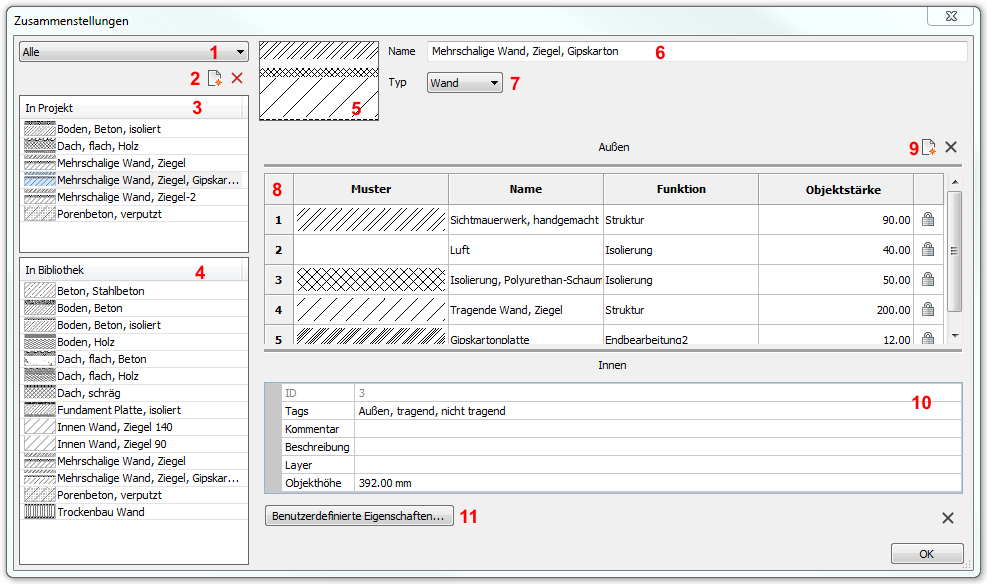This screenshot has width=987, height=584.
Task: Open the Typ dropdown showing Wand
Action: click(x=465, y=82)
